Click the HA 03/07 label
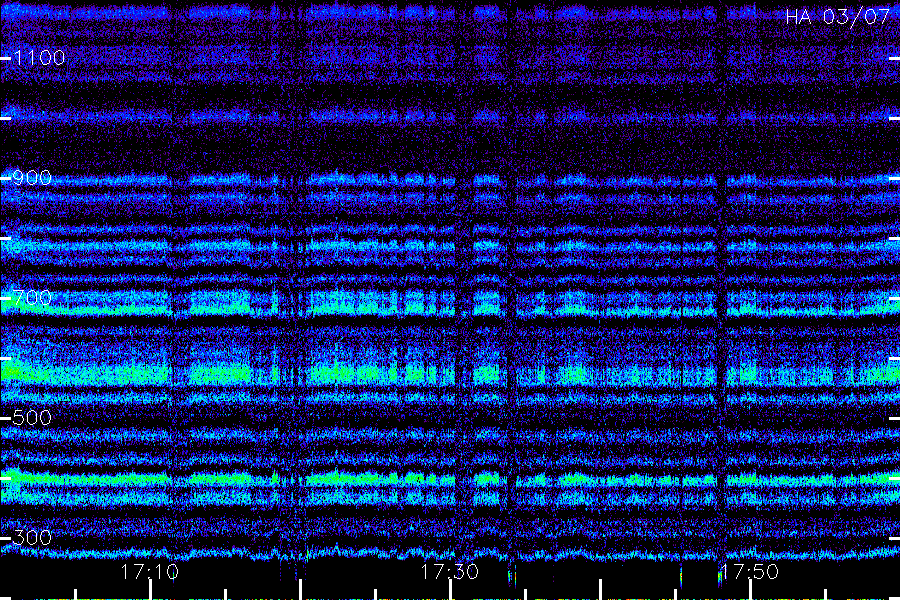This screenshot has width=900, height=600. click(837, 17)
